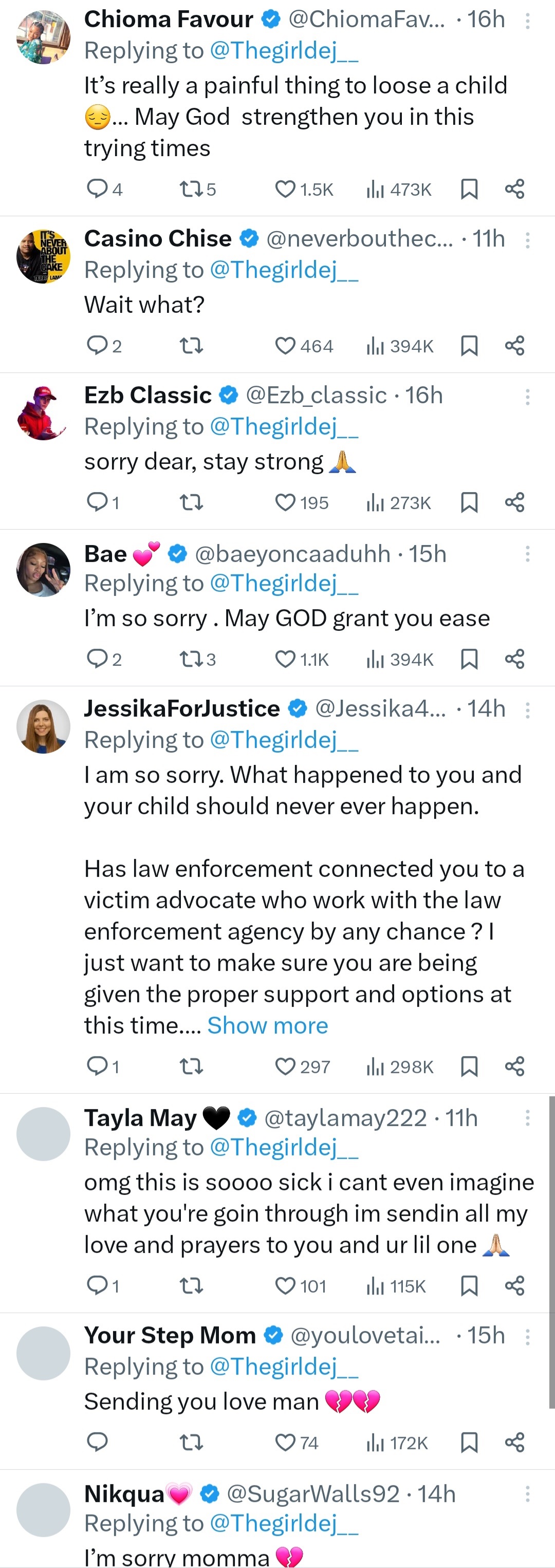Open more options menu for Nikqua's reply
Viewport: 555px width, 1568px height.
527,1494
